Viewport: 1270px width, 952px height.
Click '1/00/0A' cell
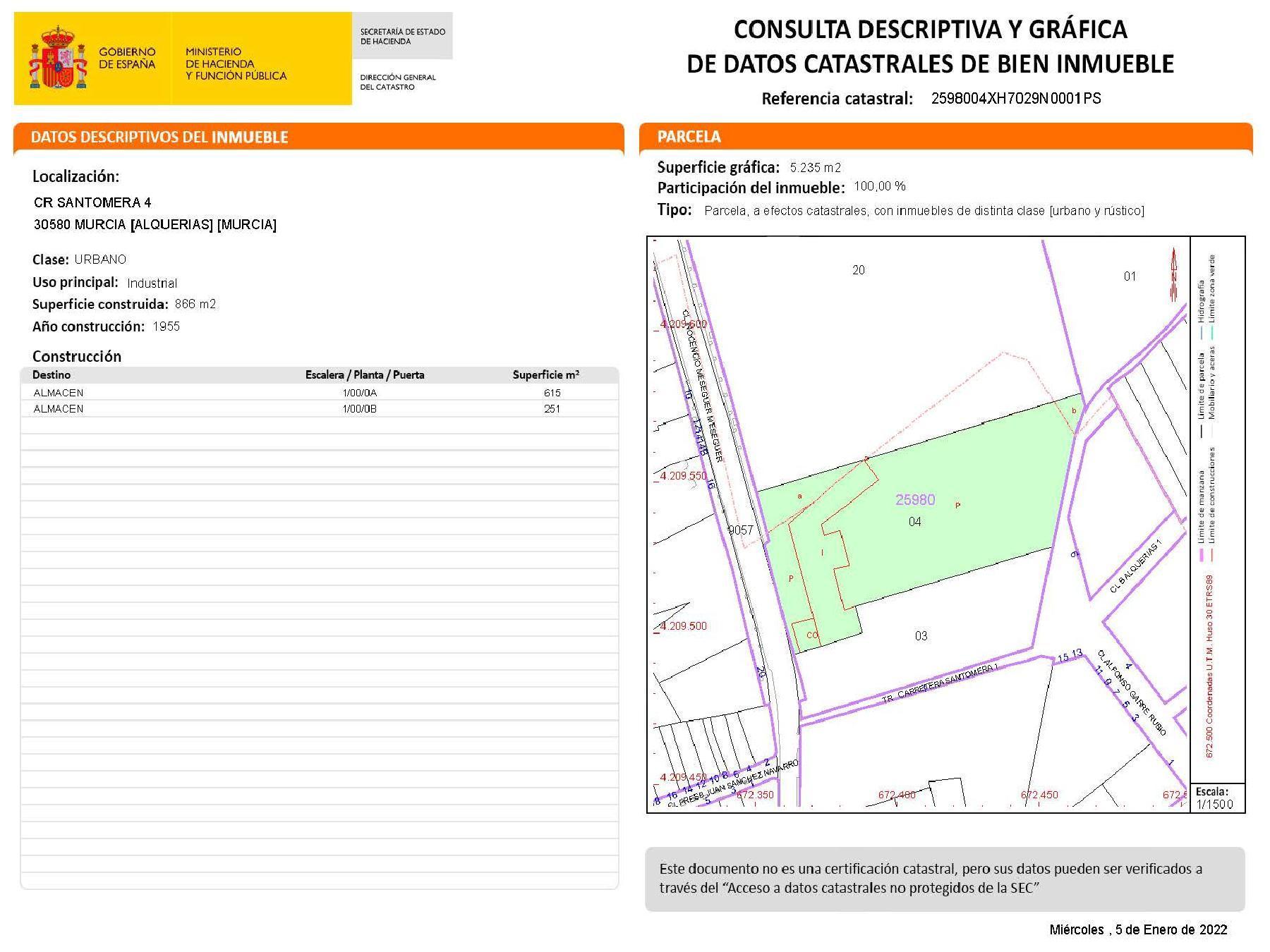tap(360, 393)
